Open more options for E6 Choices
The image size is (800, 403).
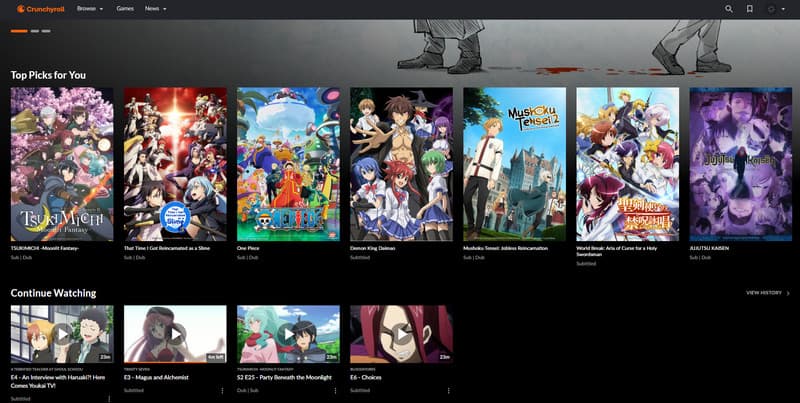pyautogui.click(x=448, y=390)
